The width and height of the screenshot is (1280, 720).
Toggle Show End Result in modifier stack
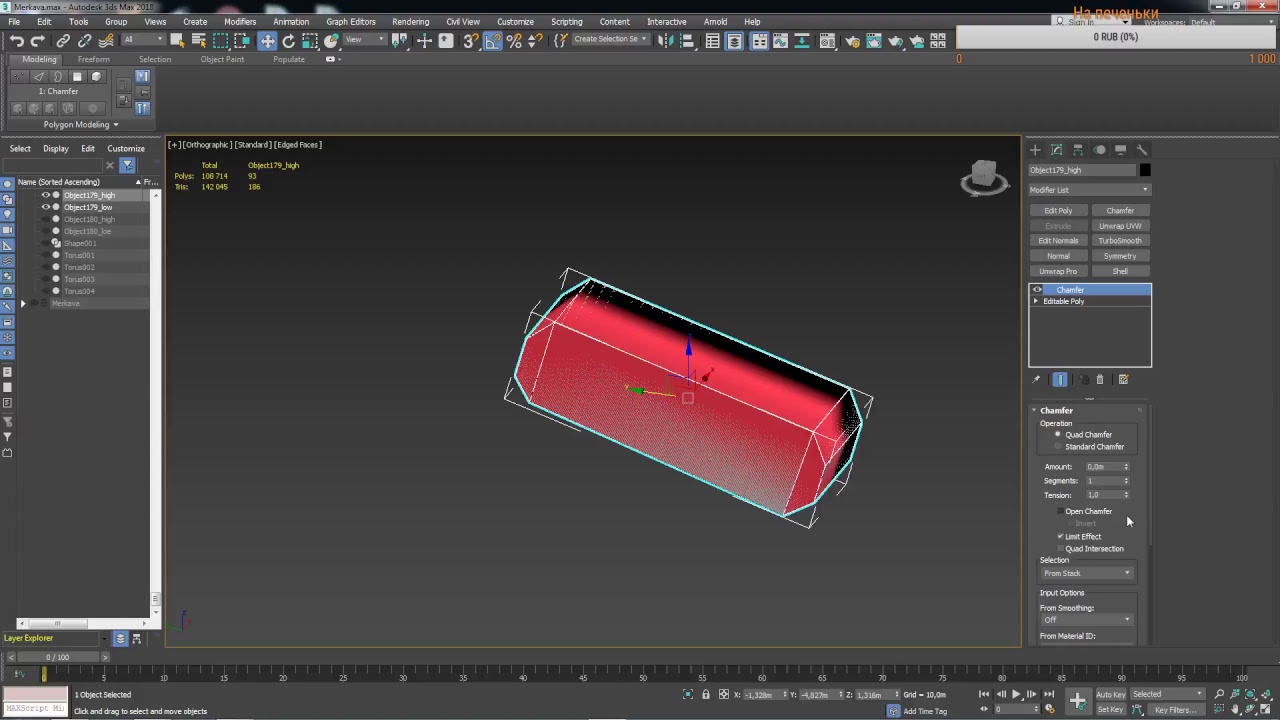(1060, 380)
